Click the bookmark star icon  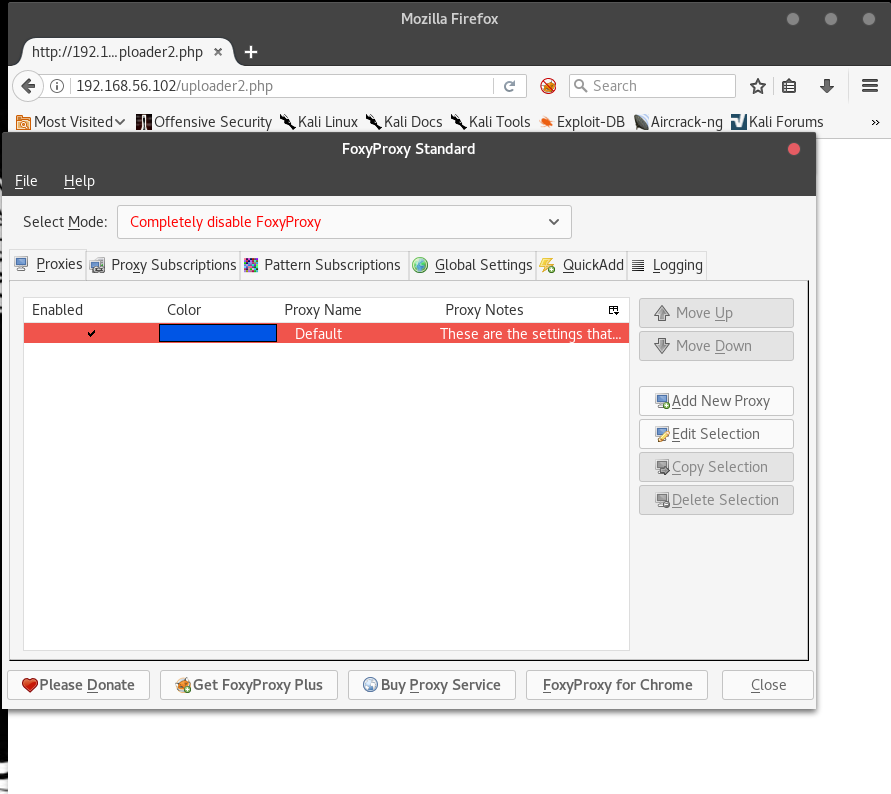758,86
